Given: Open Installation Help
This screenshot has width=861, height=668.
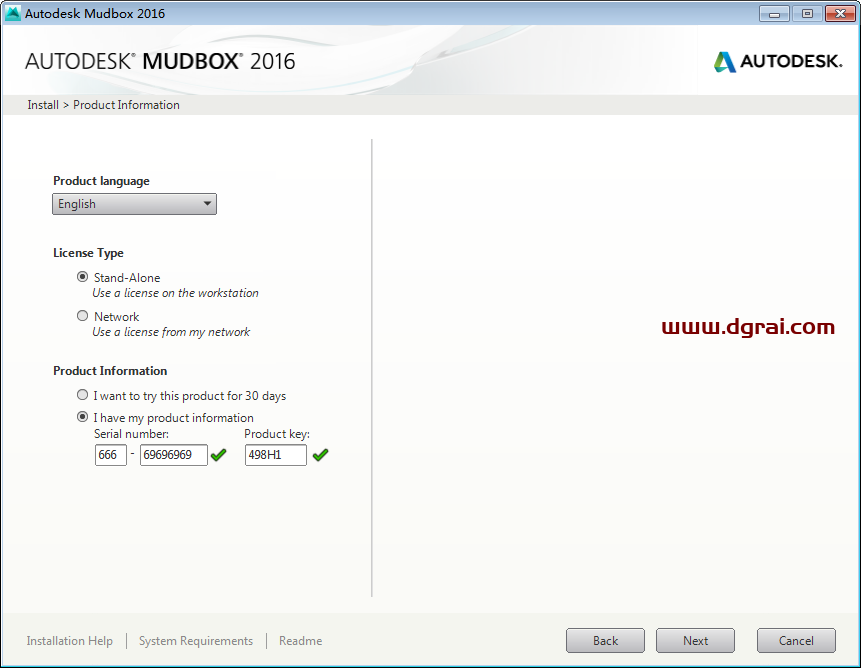Looking at the screenshot, I should [69, 640].
